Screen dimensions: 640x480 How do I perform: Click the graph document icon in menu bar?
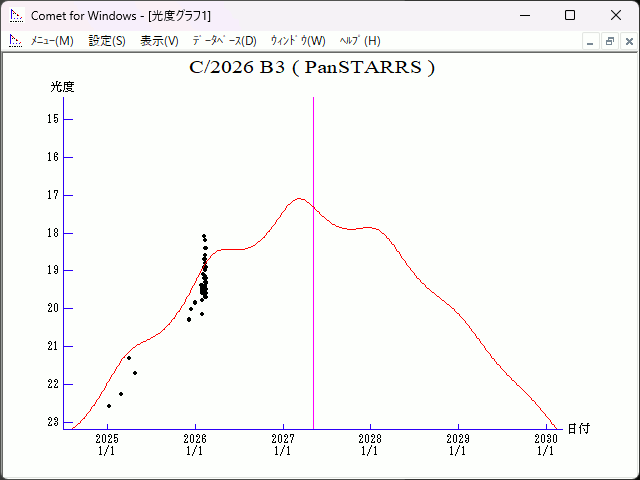tap(15, 41)
